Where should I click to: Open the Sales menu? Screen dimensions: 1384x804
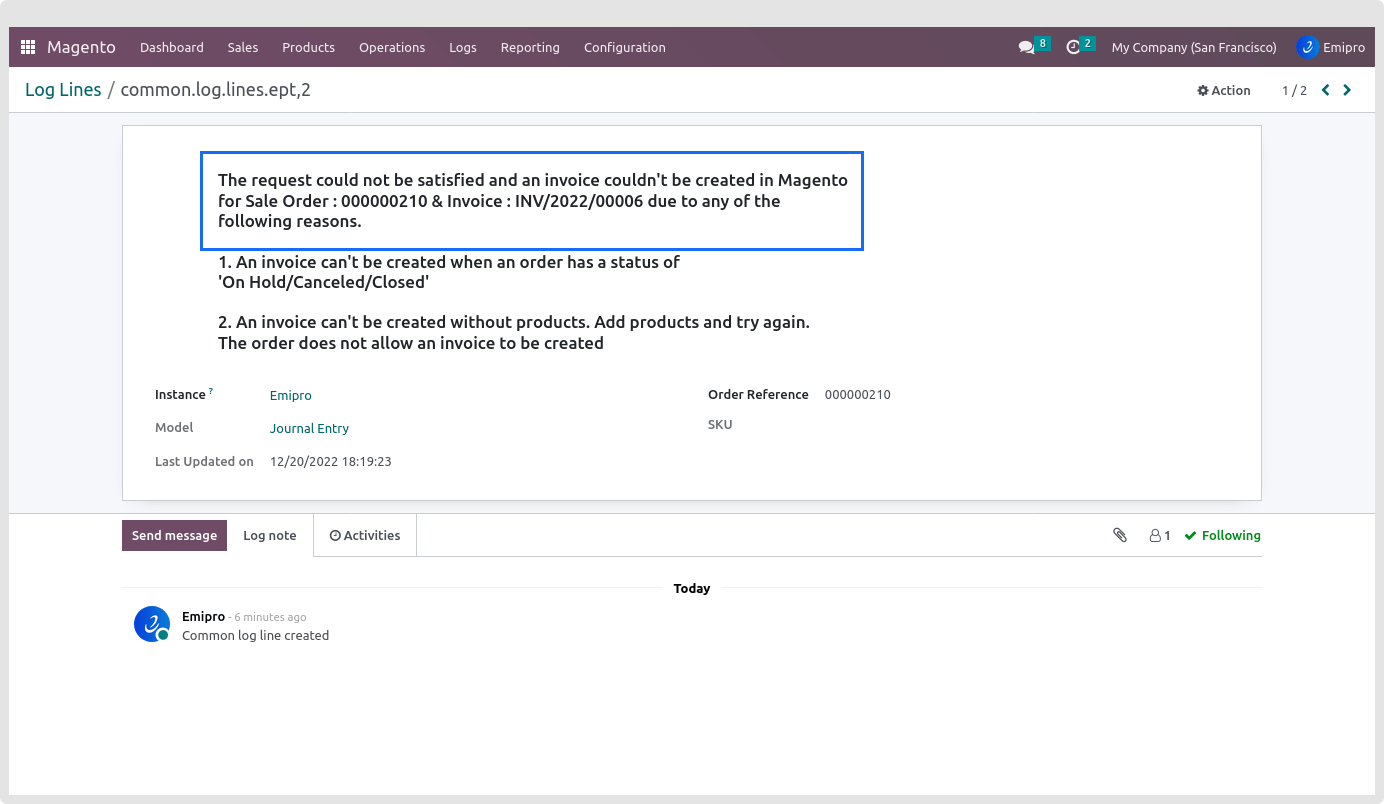coord(242,47)
